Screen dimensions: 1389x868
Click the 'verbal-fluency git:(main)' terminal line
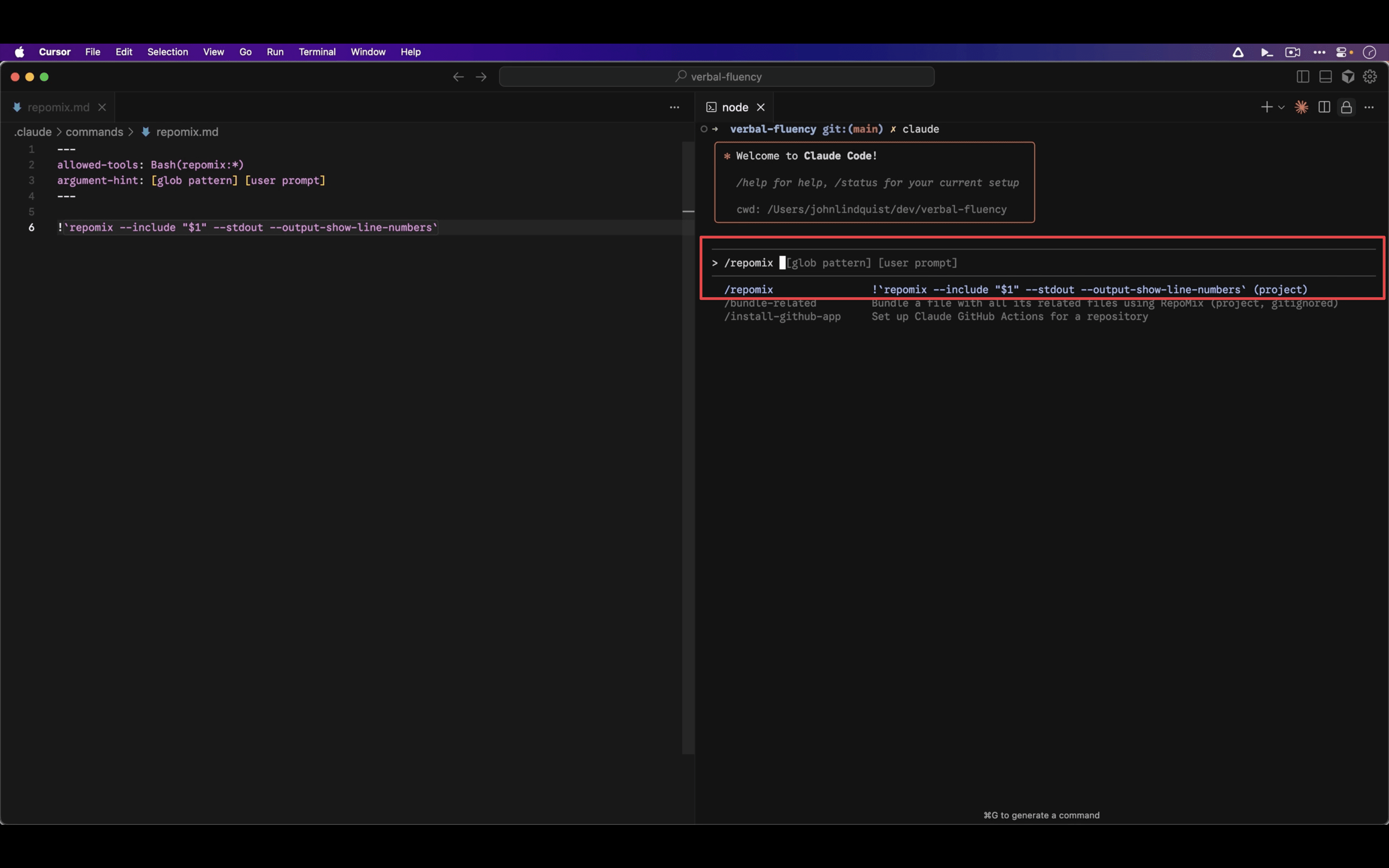point(807,129)
